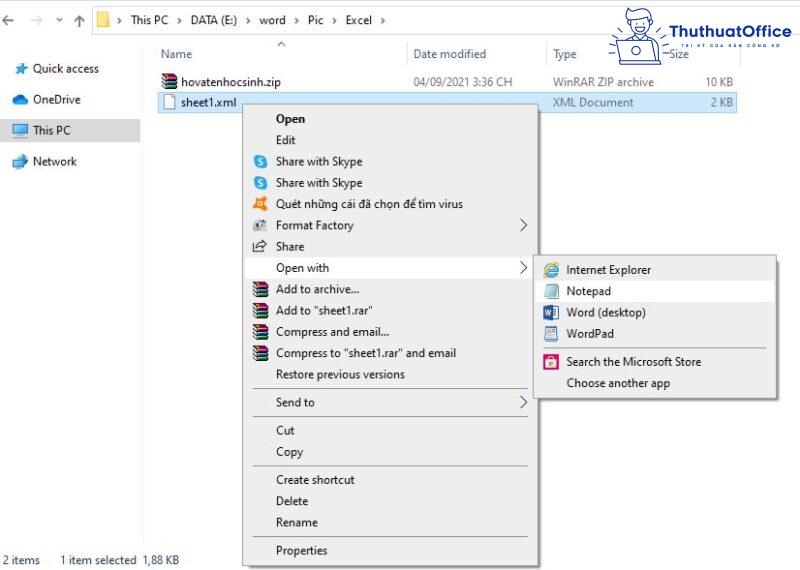Screen dimensions: 800x570
Task: Click the Word (desktop) icon
Action: click(x=551, y=312)
